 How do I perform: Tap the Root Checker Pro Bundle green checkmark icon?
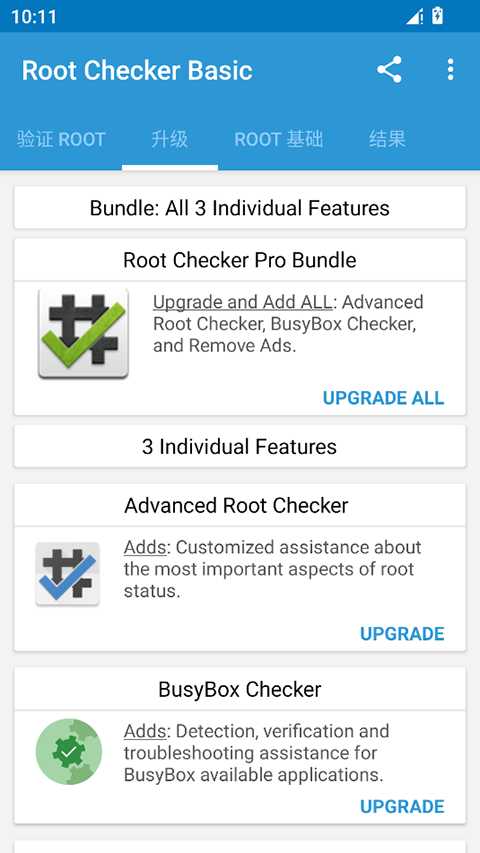click(x=83, y=333)
